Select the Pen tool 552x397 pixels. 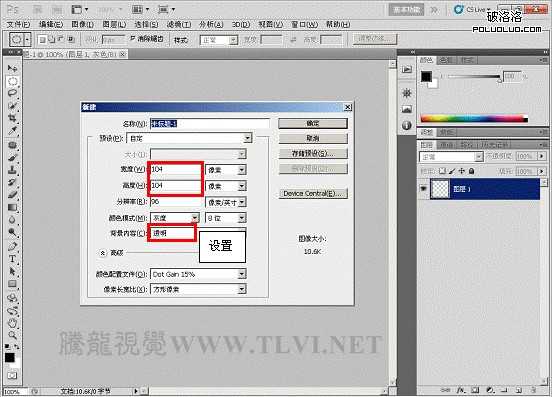12,246
